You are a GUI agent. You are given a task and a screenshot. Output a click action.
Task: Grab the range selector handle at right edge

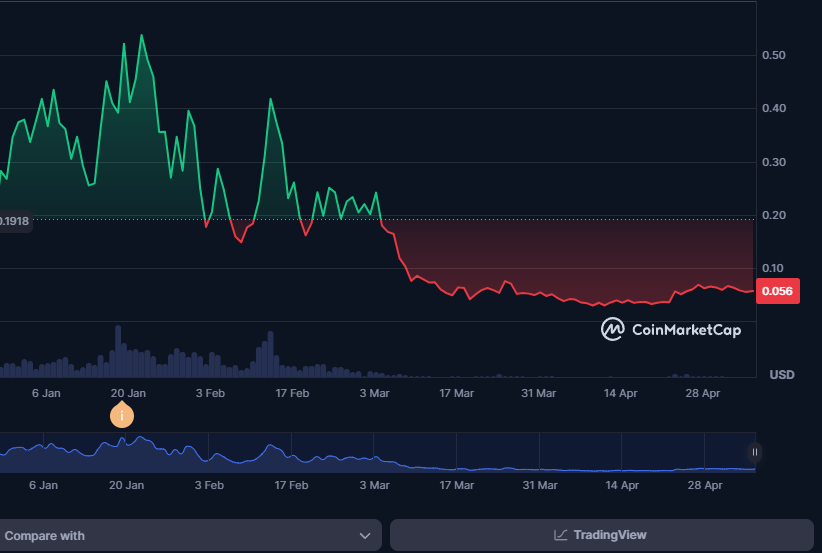pyautogui.click(x=754, y=452)
